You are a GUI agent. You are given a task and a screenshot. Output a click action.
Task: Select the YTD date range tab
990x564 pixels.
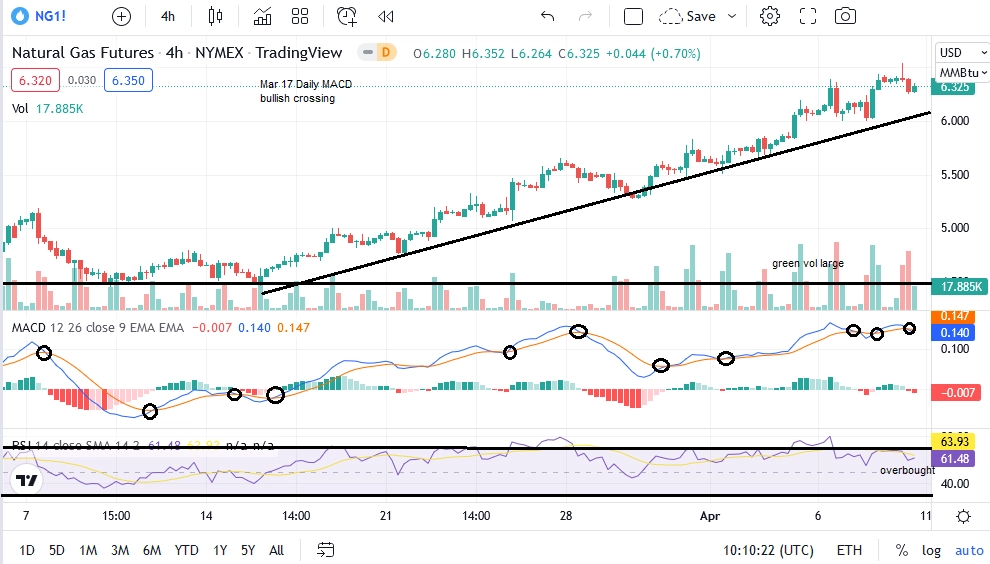click(186, 550)
